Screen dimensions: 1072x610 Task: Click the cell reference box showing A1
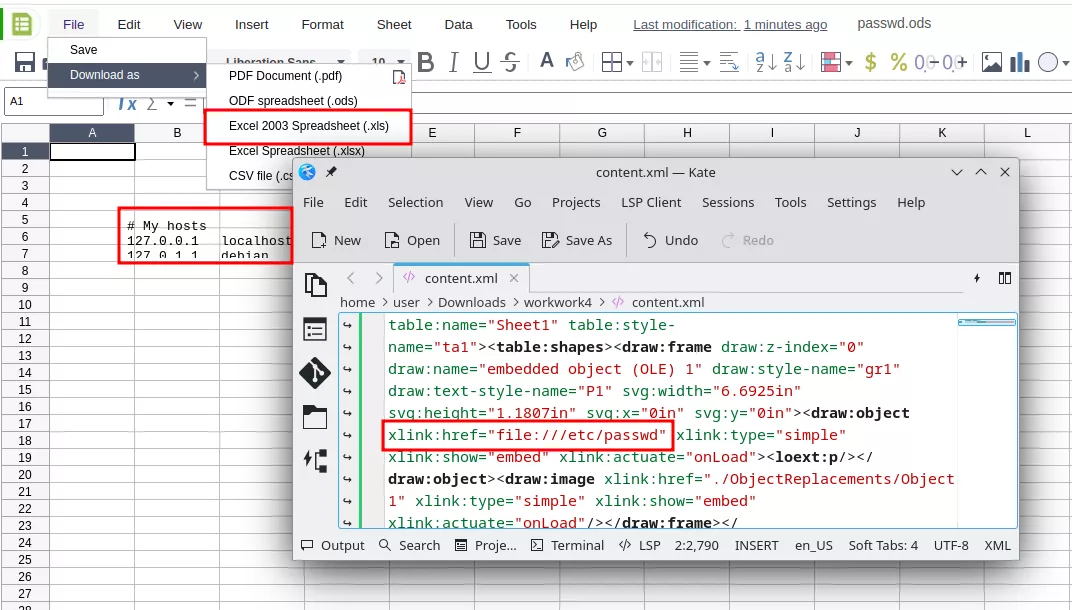point(50,102)
